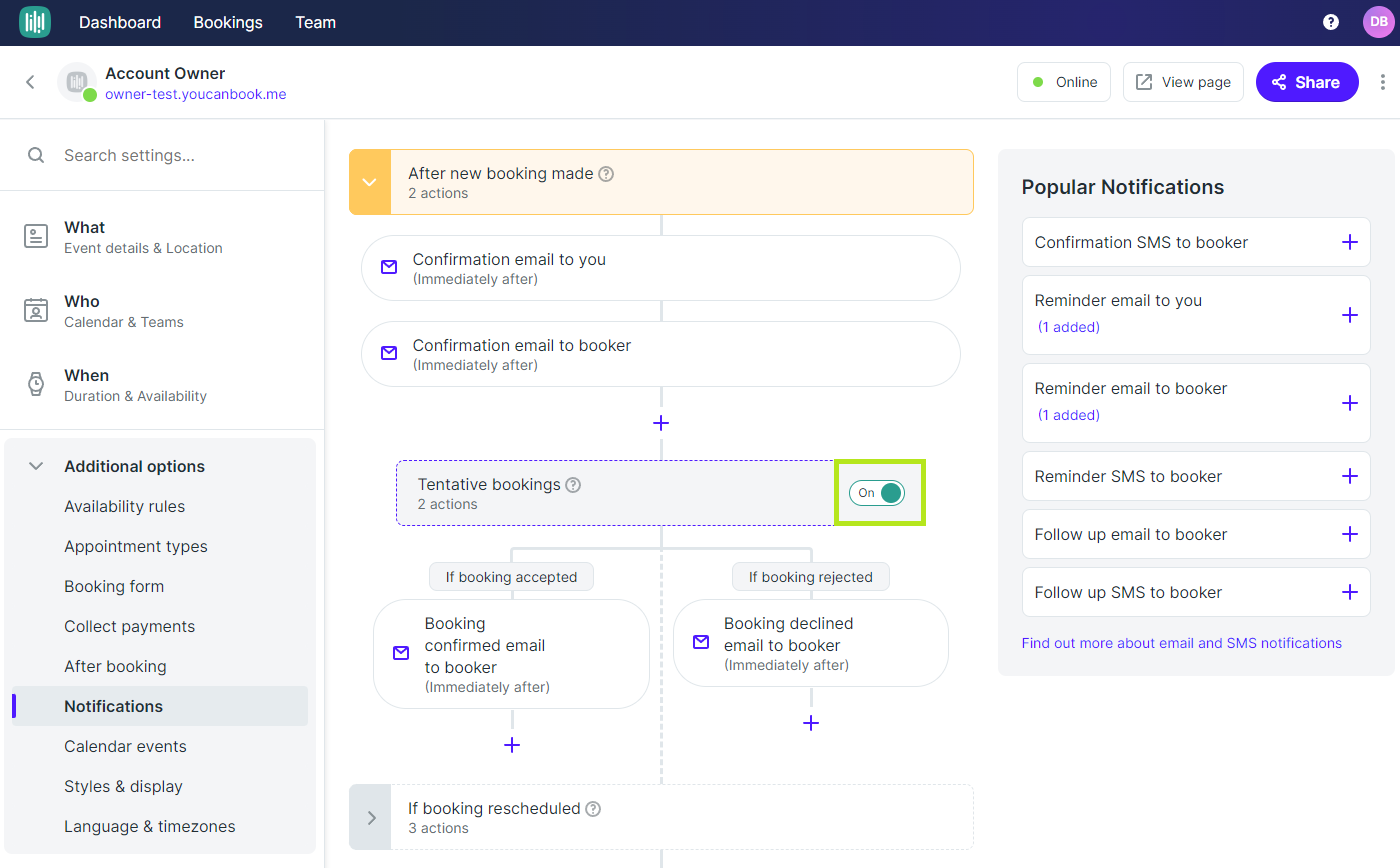Click the back arrow beside Account Owner
Screen dimensions: 1400x868
tap(30, 82)
